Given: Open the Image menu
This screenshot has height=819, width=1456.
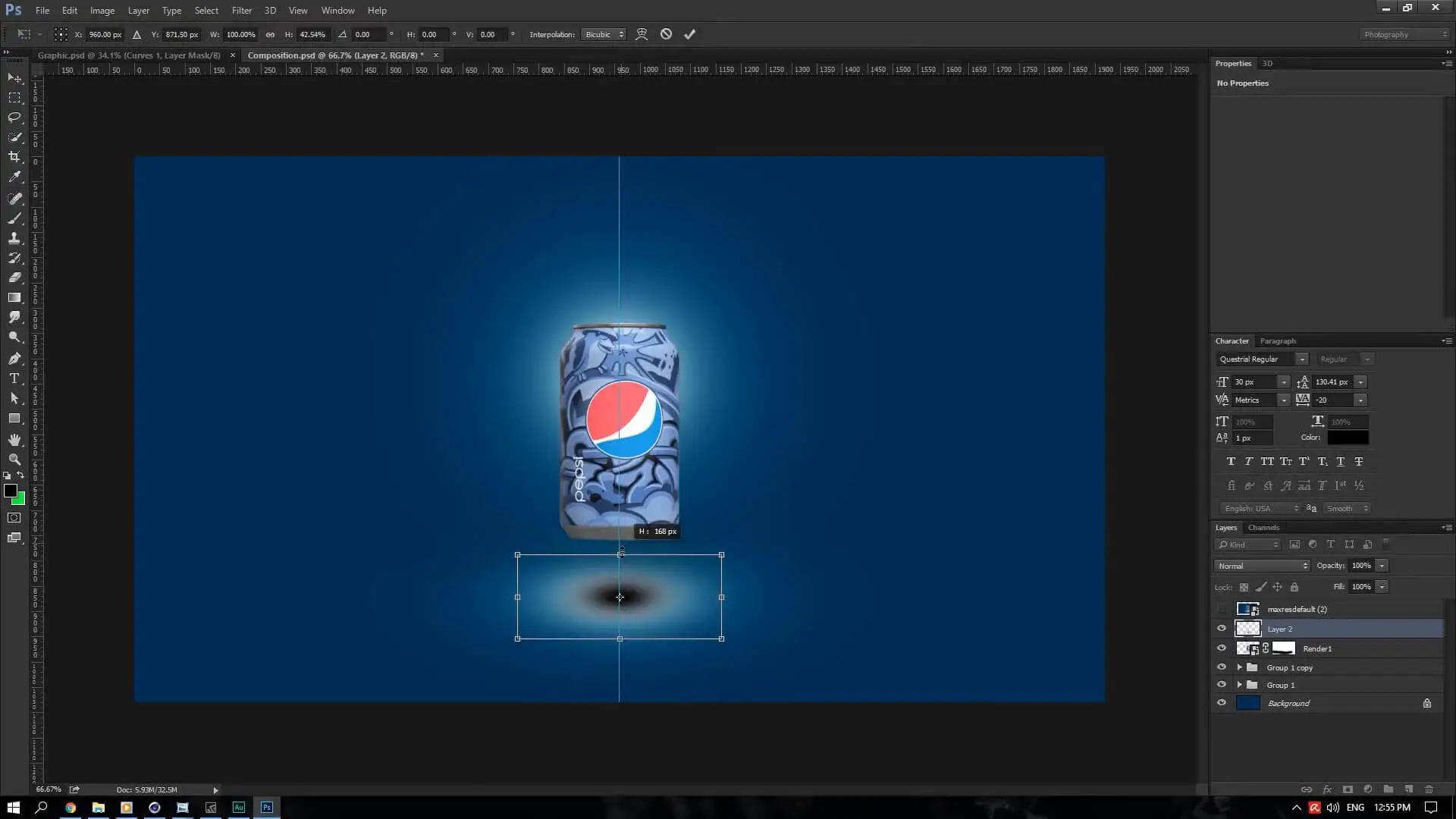Looking at the screenshot, I should [102, 11].
